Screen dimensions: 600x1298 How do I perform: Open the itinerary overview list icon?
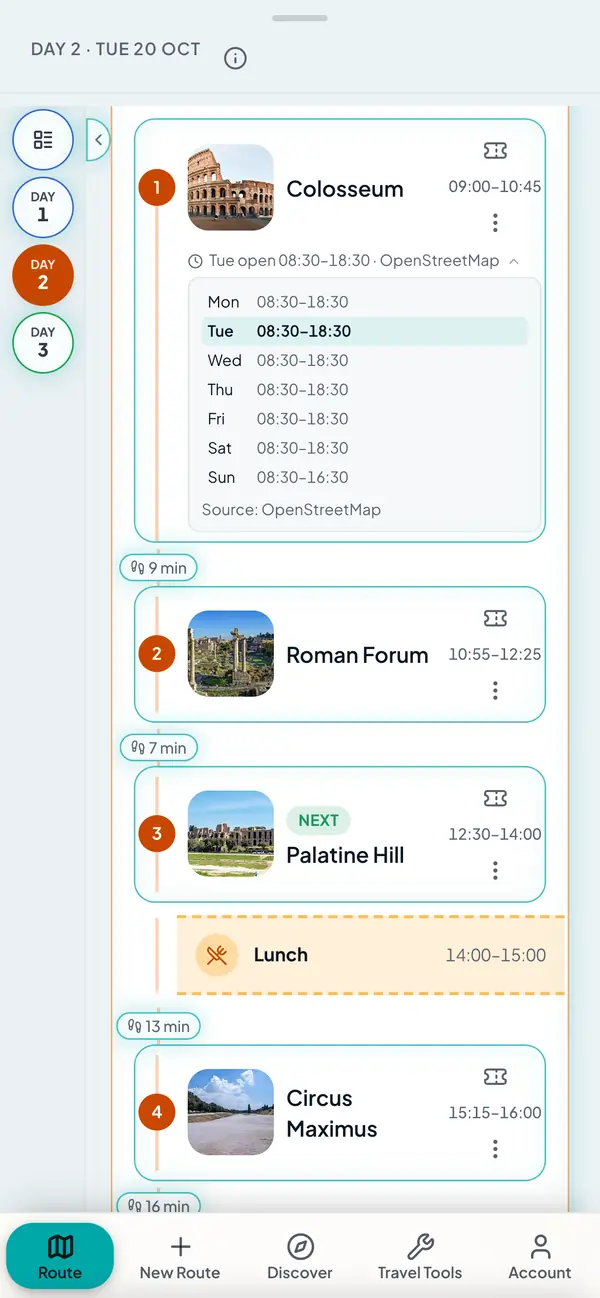click(x=43, y=140)
